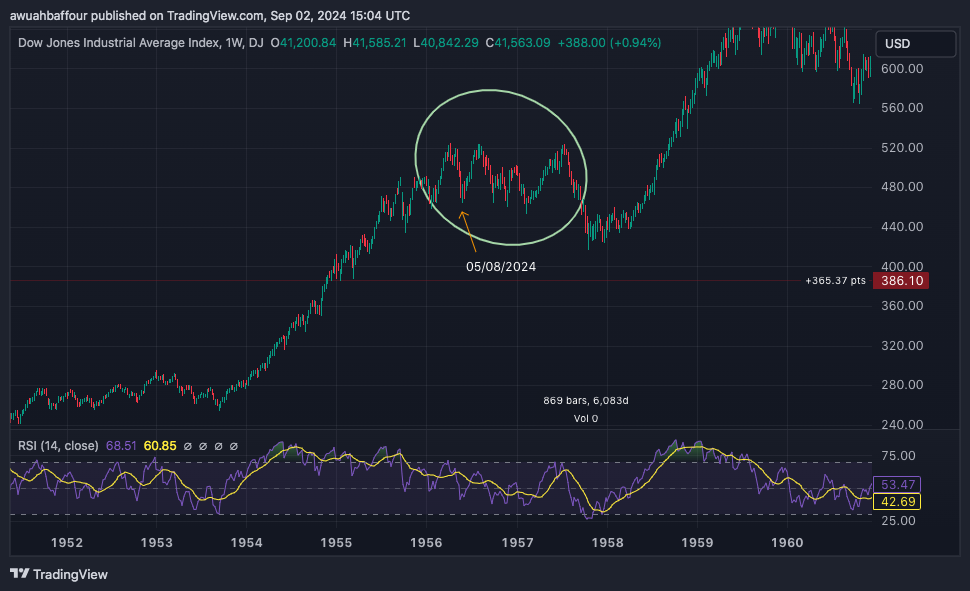Click the 1953 year label

coord(157,543)
